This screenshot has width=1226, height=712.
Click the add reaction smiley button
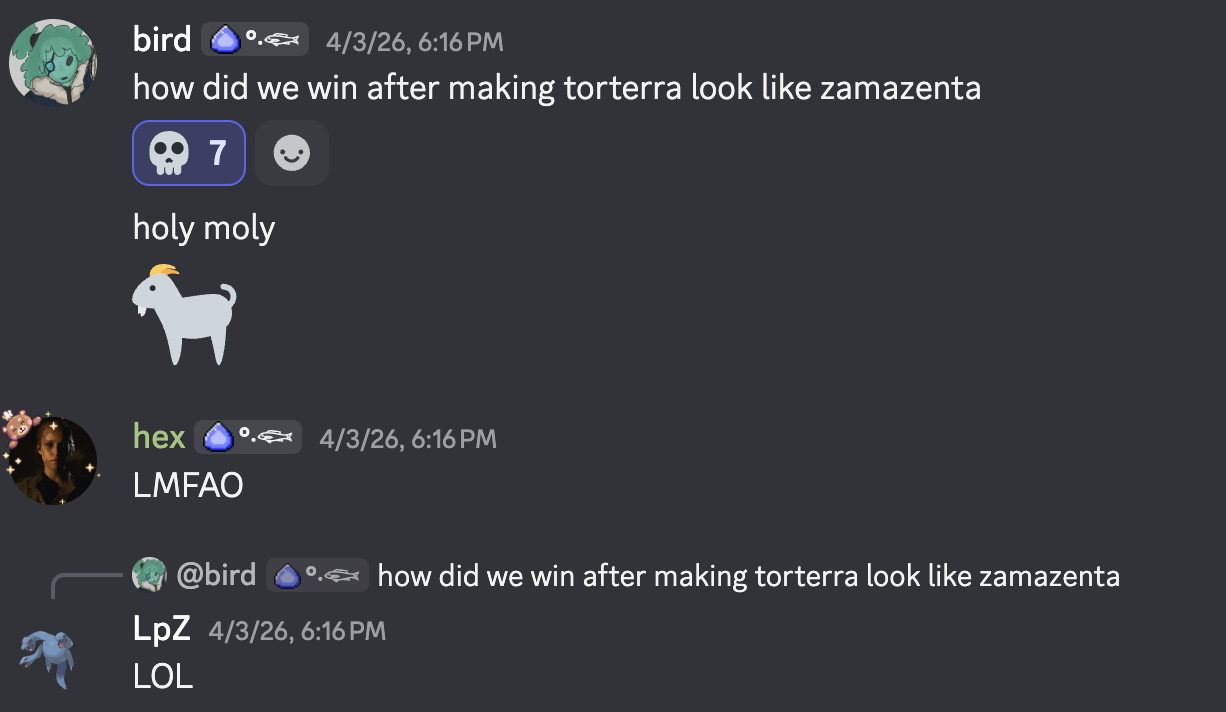[292, 153]
